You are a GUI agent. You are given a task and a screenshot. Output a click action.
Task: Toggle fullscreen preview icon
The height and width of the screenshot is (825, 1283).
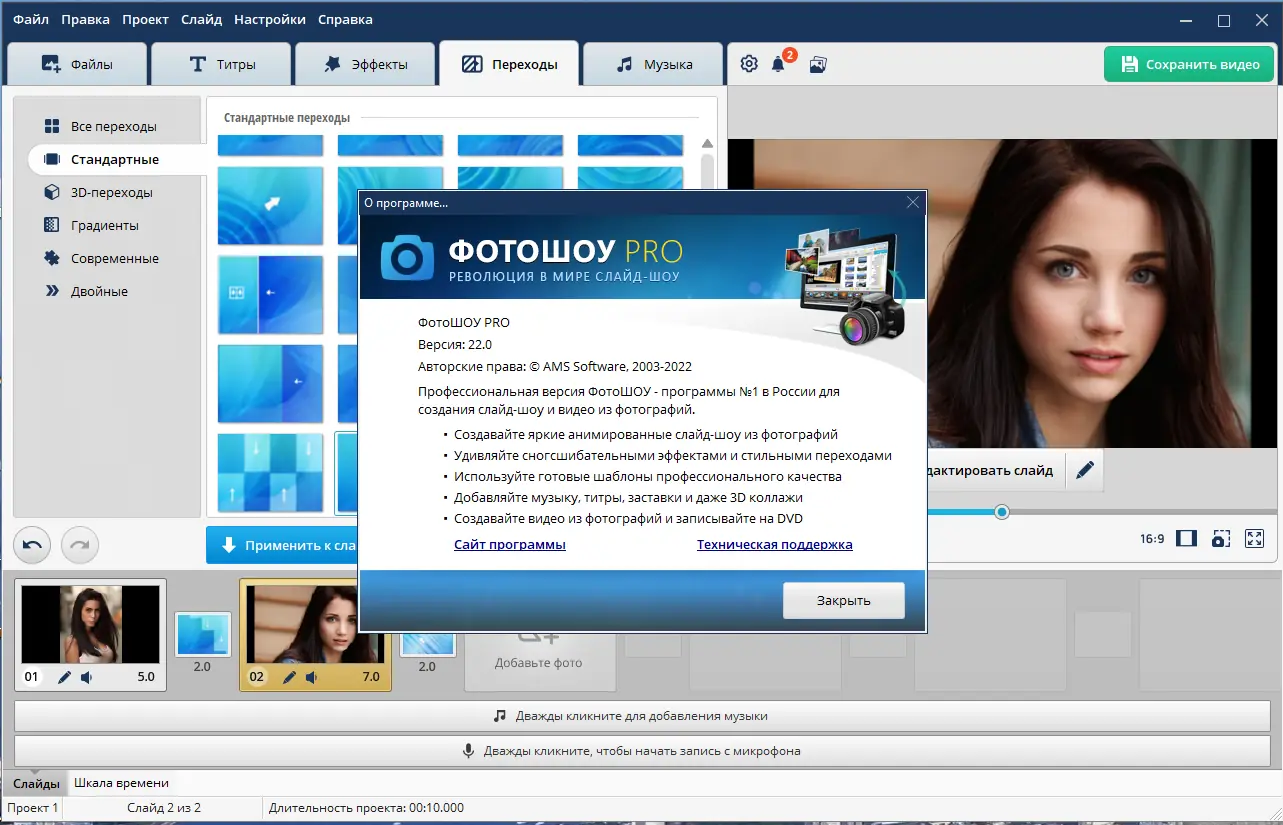[1254, 539]
